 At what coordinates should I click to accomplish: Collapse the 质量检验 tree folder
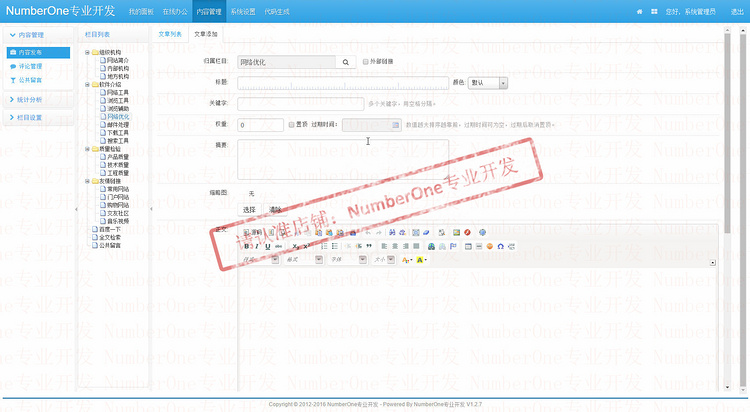[x=87, y=149]
